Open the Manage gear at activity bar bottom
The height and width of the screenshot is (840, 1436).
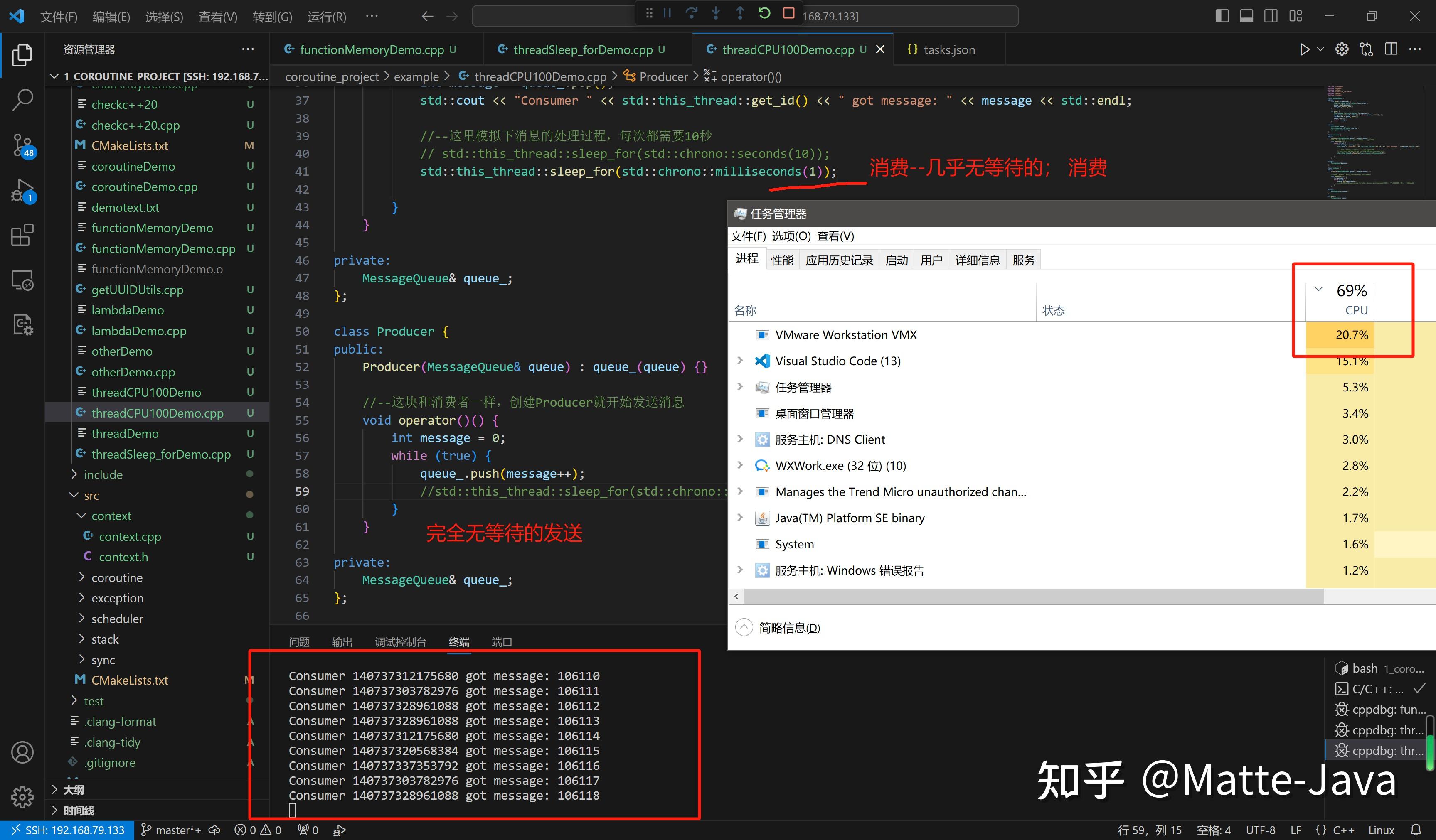[23, 797]
